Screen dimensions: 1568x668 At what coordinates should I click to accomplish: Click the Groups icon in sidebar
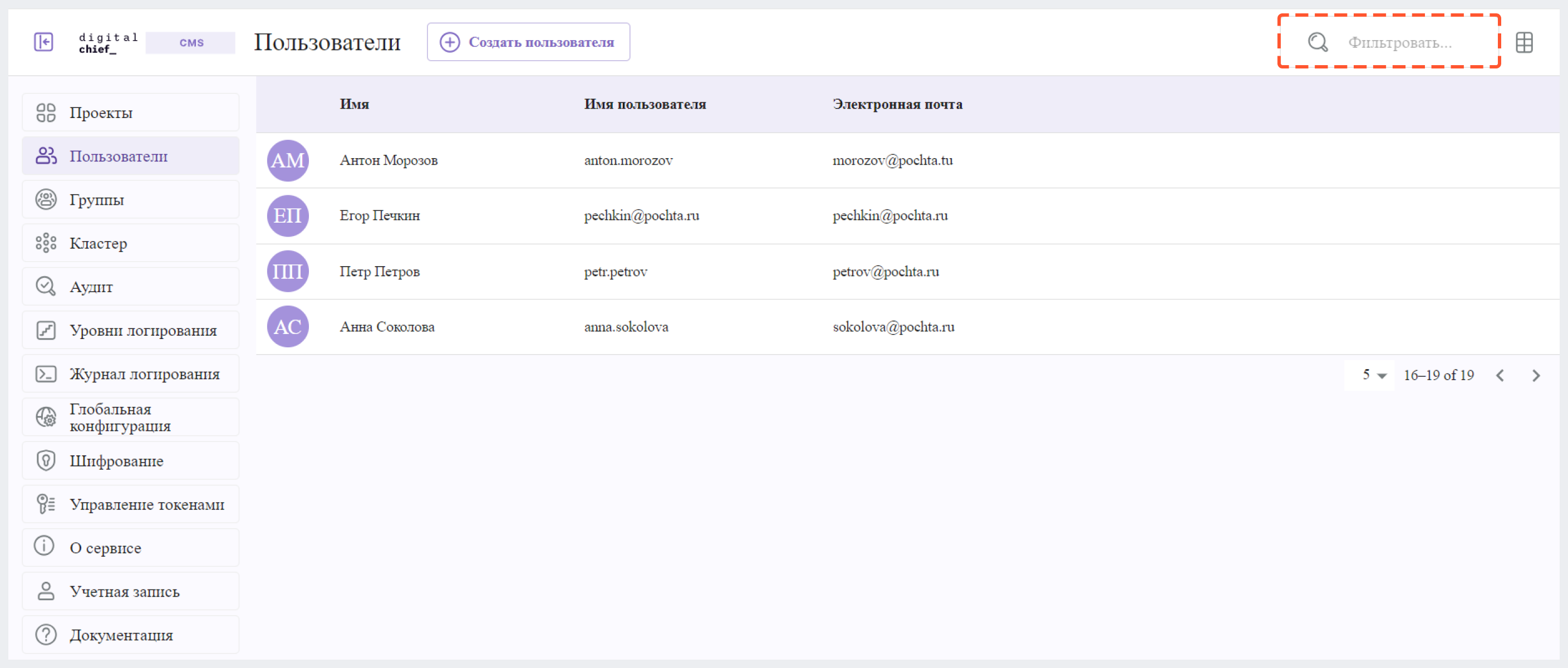tap(46, 200)
